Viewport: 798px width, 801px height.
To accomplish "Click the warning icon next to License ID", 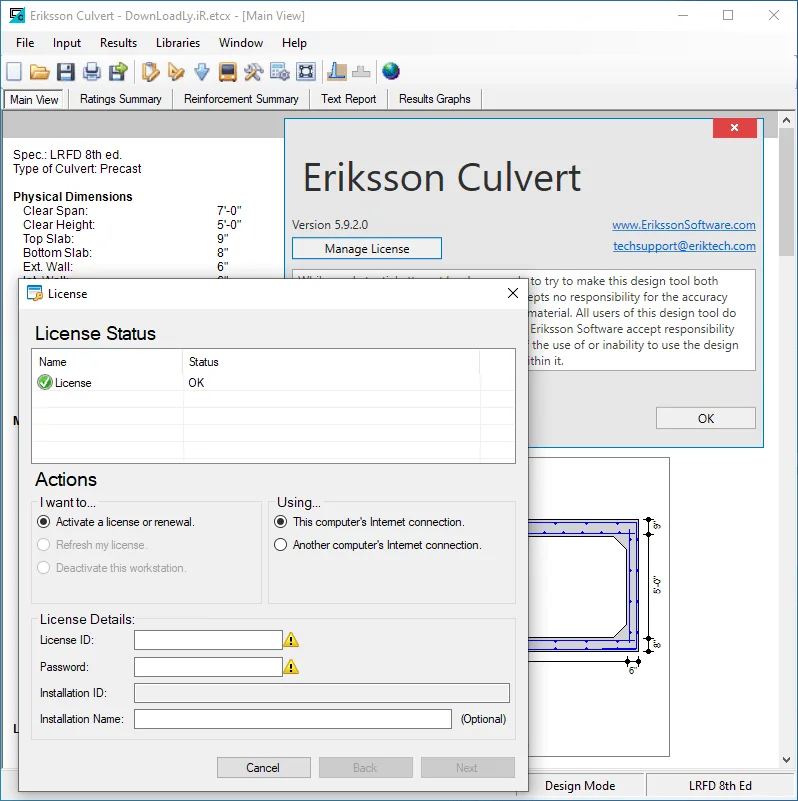I will pyautogui.click(x=291, y=640).
